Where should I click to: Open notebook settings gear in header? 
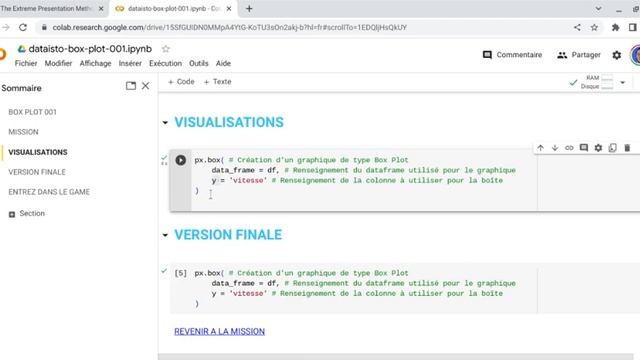click(x=617, y=55)
